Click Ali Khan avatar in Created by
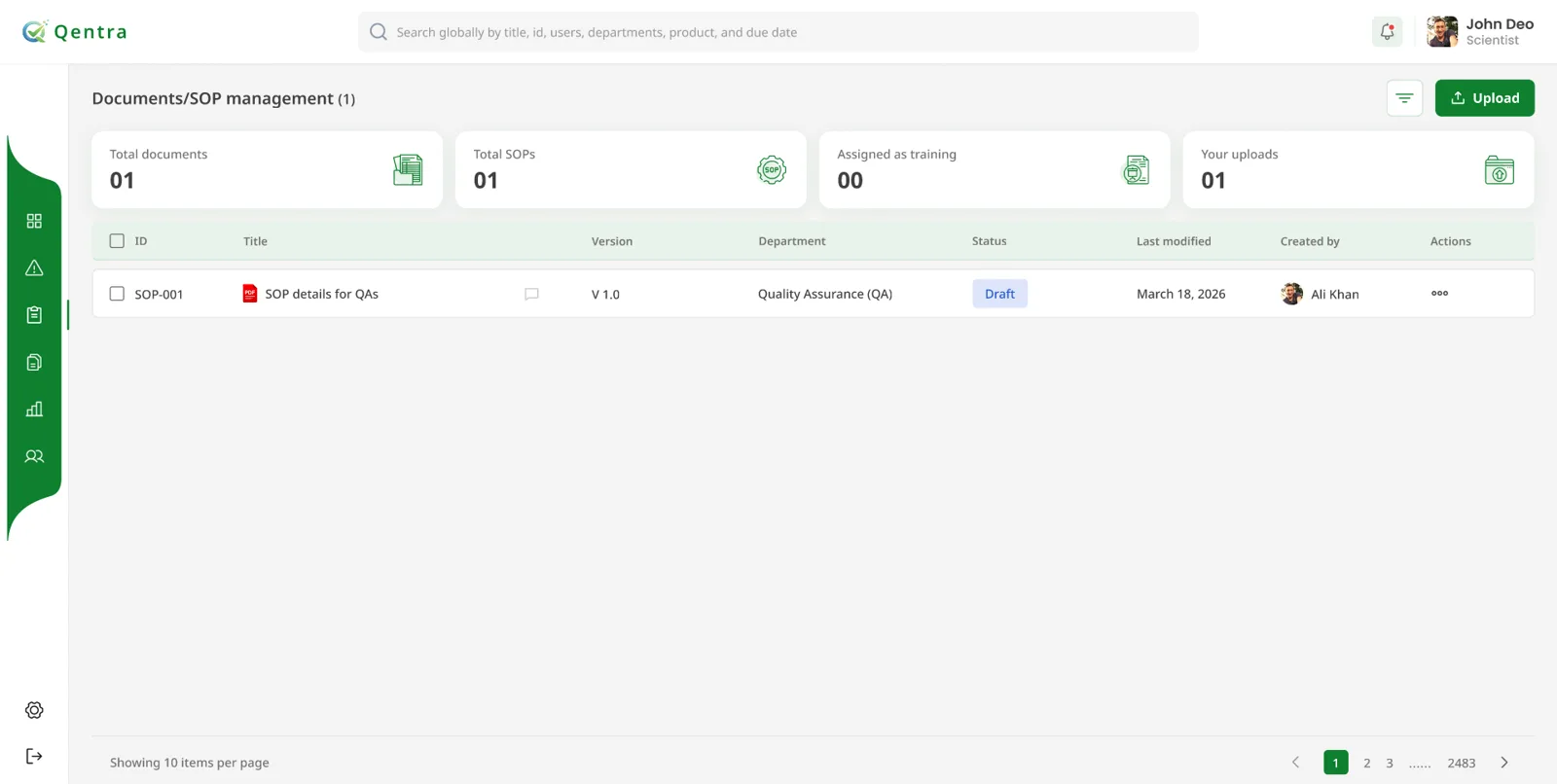Screen dimensions: 1557x784 pos(1292,294)
